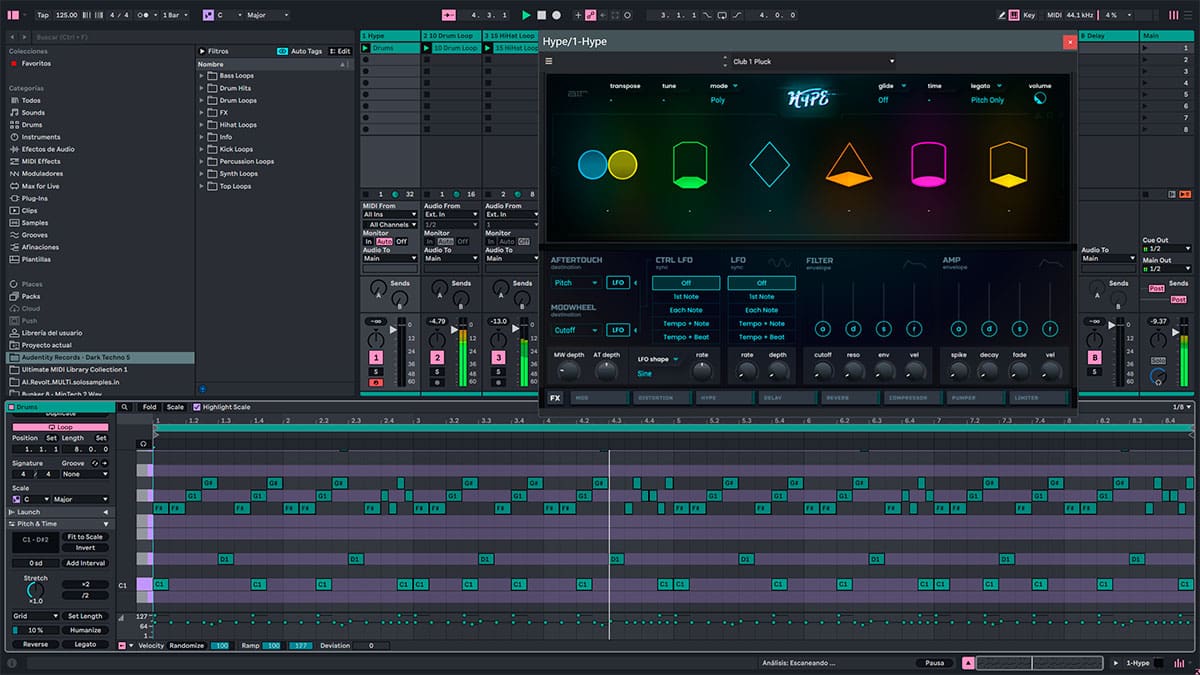
Task: Open the MIDI Effects category
Action: tap(40, 161)
